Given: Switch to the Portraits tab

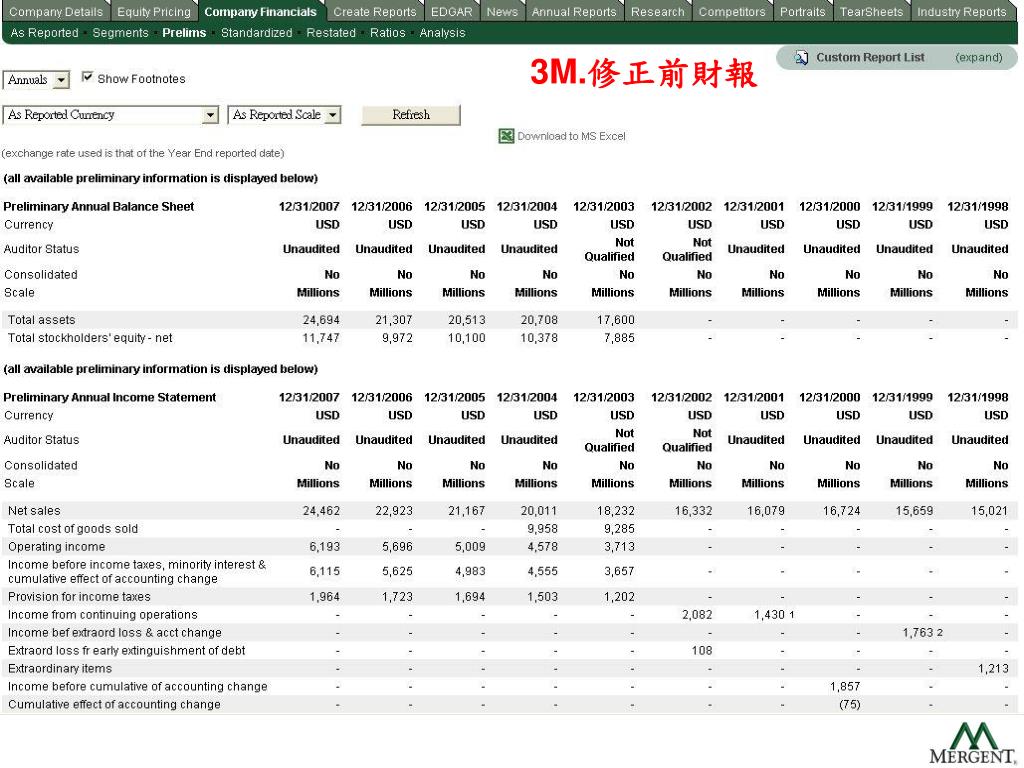Looking at the screenshot, I should click(x=803, y=12).
